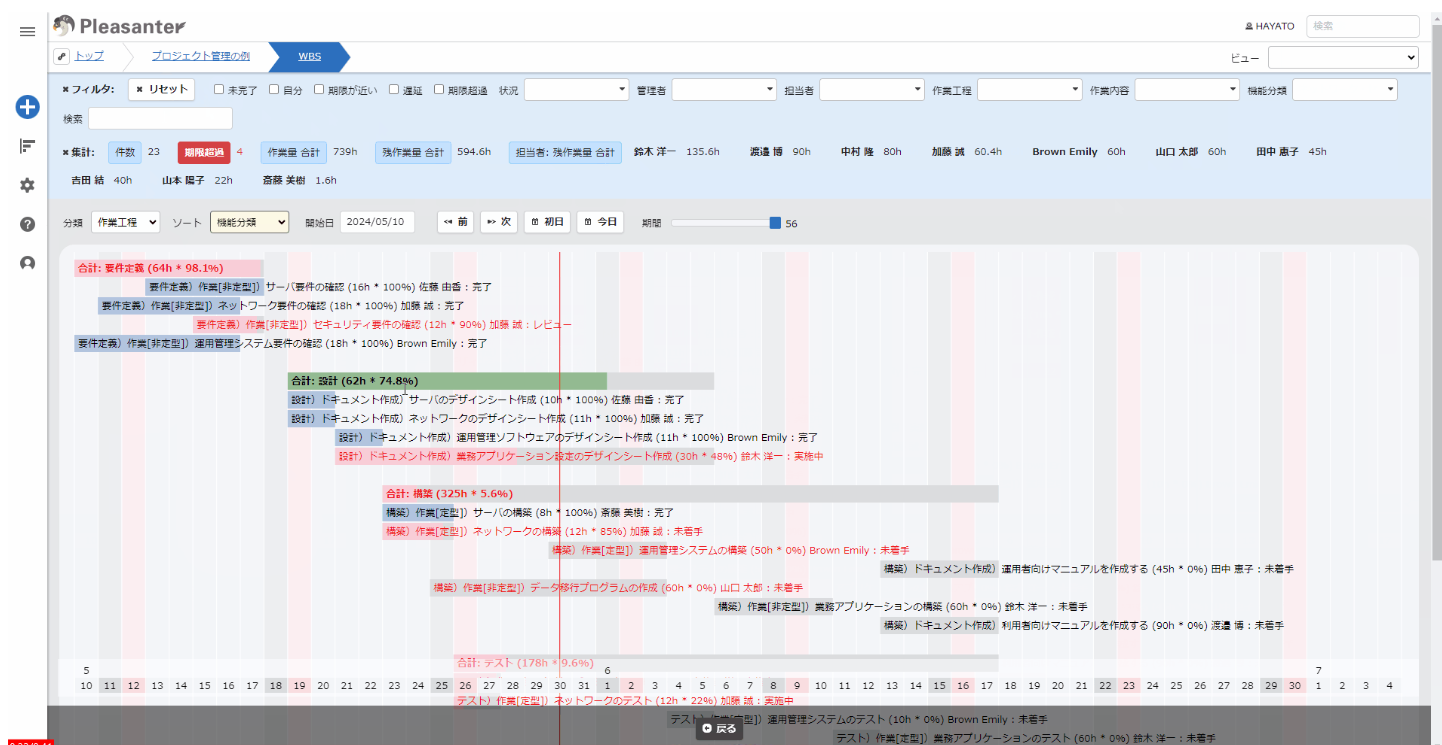Open the view mode sidebar icon
This screenshot has width=1442, height=745.
coord(27,146)
